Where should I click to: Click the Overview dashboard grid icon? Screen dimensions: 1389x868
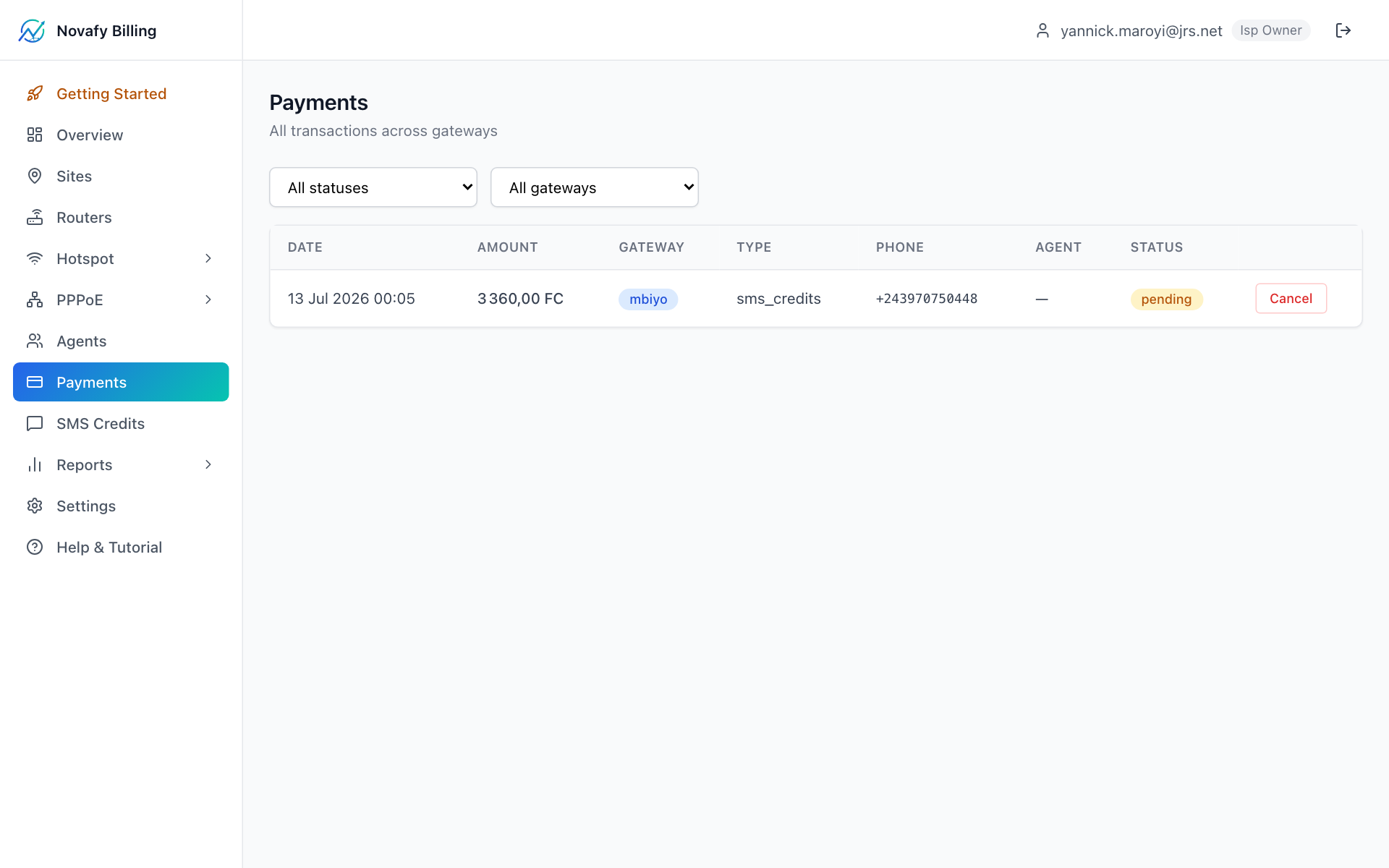[x=35, y=135]
